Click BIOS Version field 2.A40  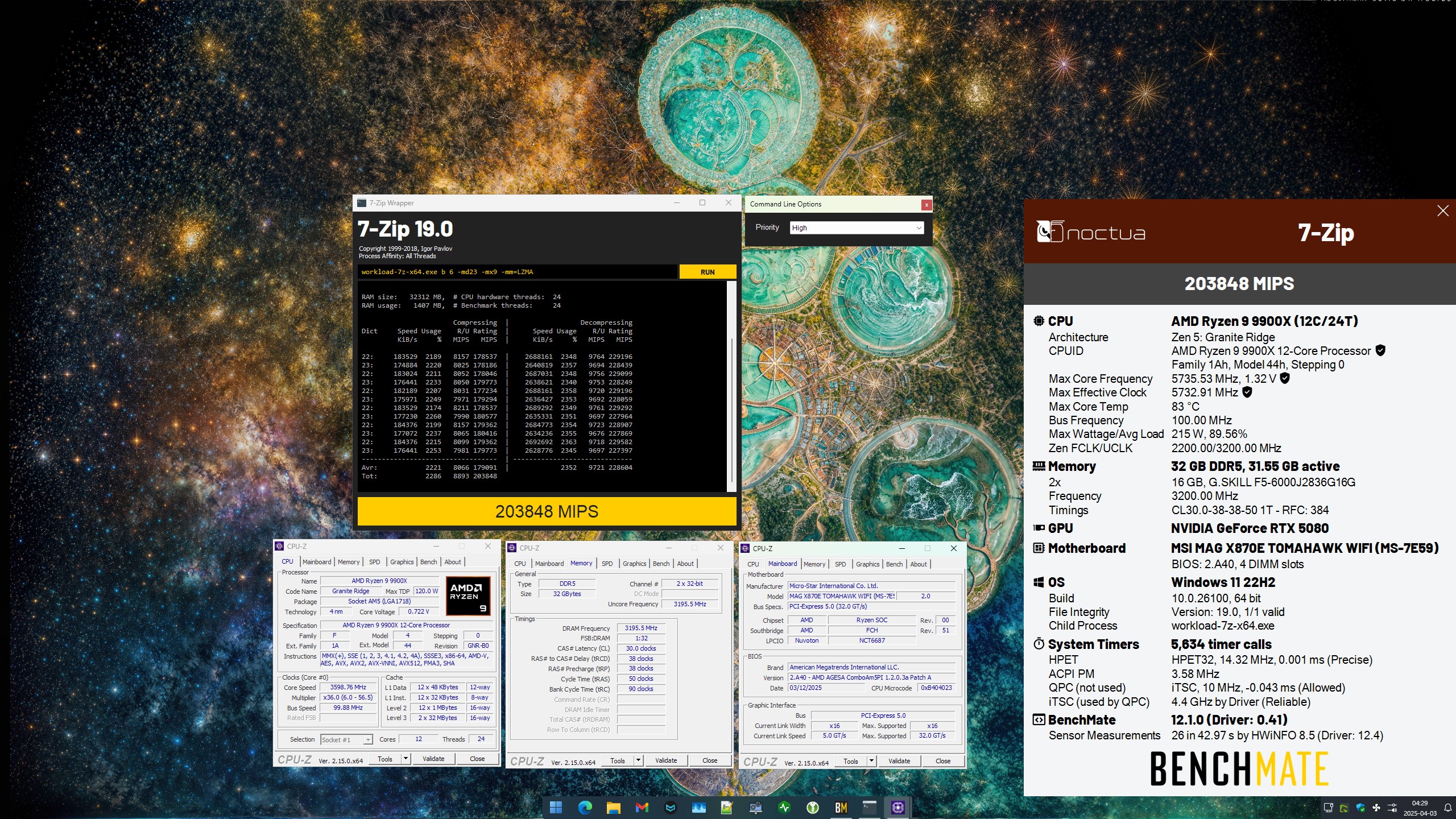click(871, 677)
